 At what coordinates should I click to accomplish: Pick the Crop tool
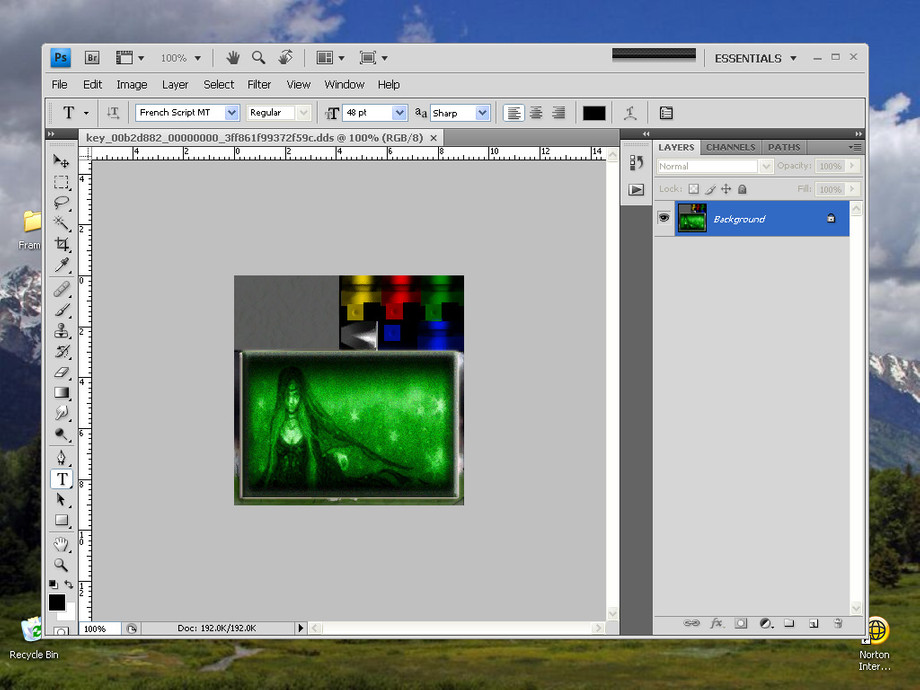pyautogui.click(x=61, y=244)
